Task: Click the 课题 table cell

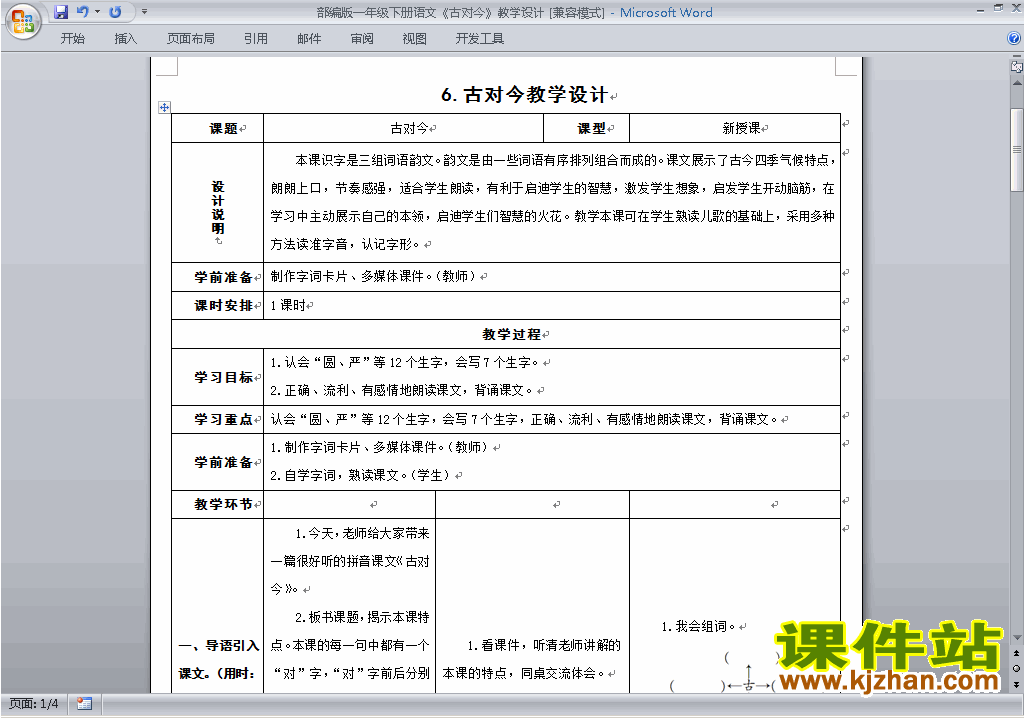Action: pyautogui.click(x=217, y=128)
